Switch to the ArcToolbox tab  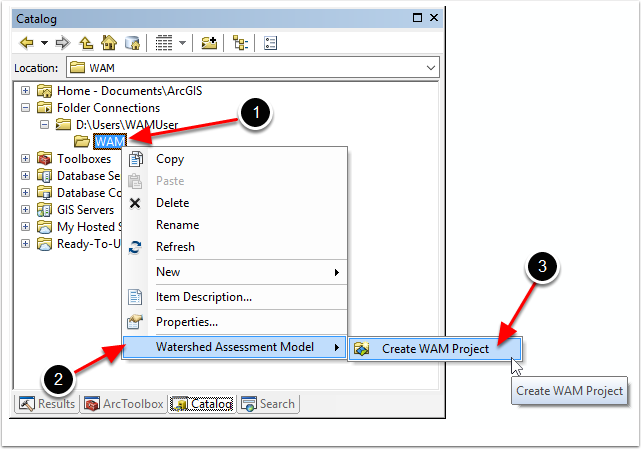coord(124,404)
